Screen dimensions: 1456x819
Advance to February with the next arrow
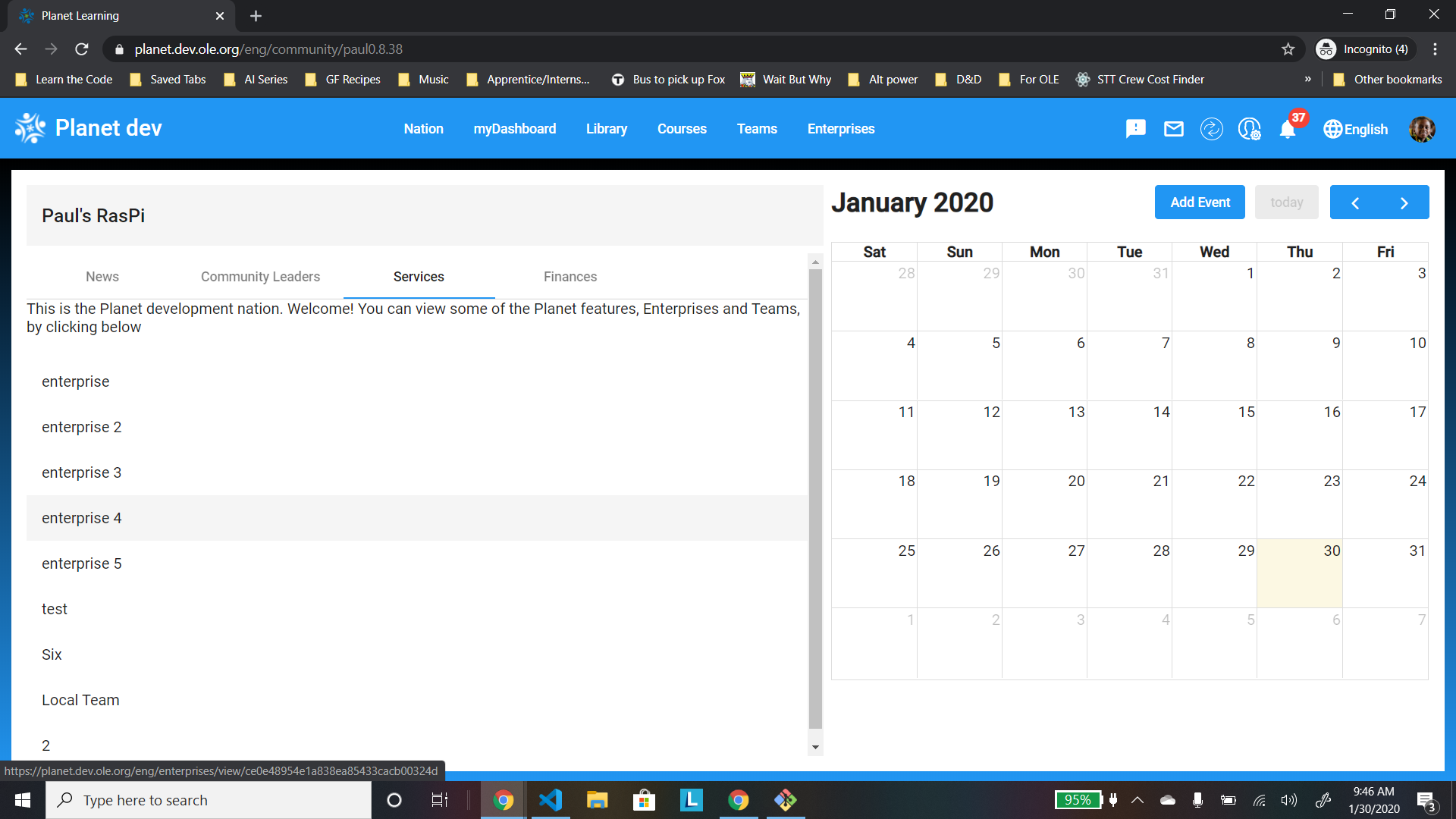click(x=1404, y=202)
